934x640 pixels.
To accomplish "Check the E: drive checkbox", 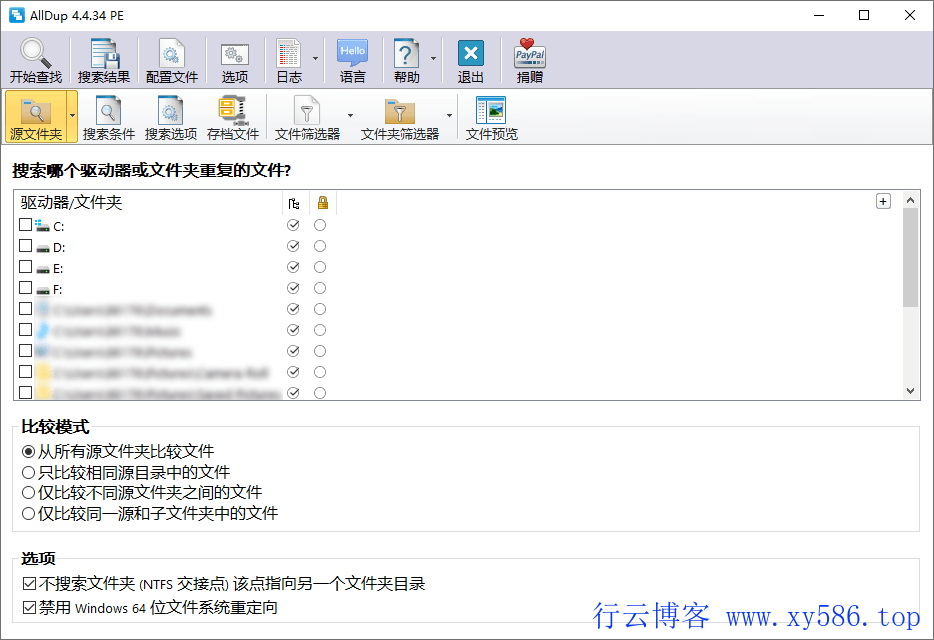I will (25, 266).
